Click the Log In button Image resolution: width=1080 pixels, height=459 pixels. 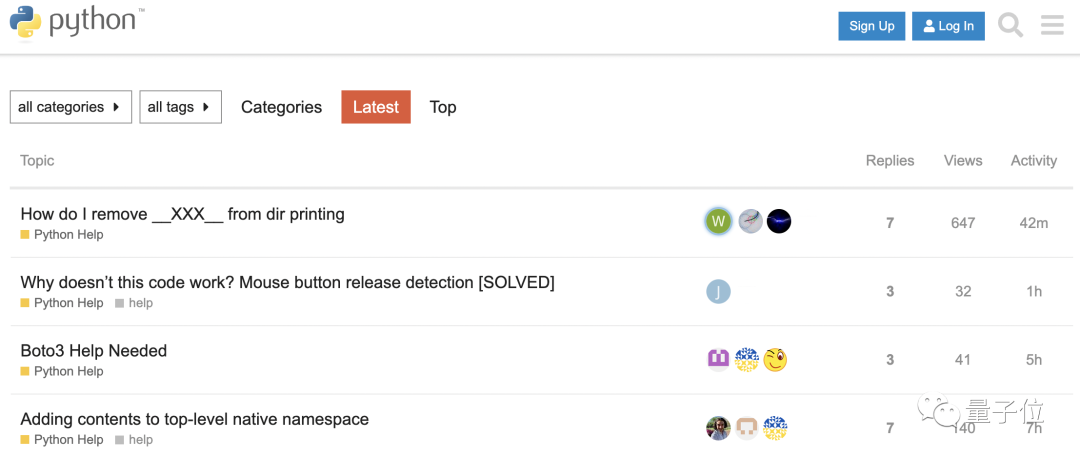948,26
